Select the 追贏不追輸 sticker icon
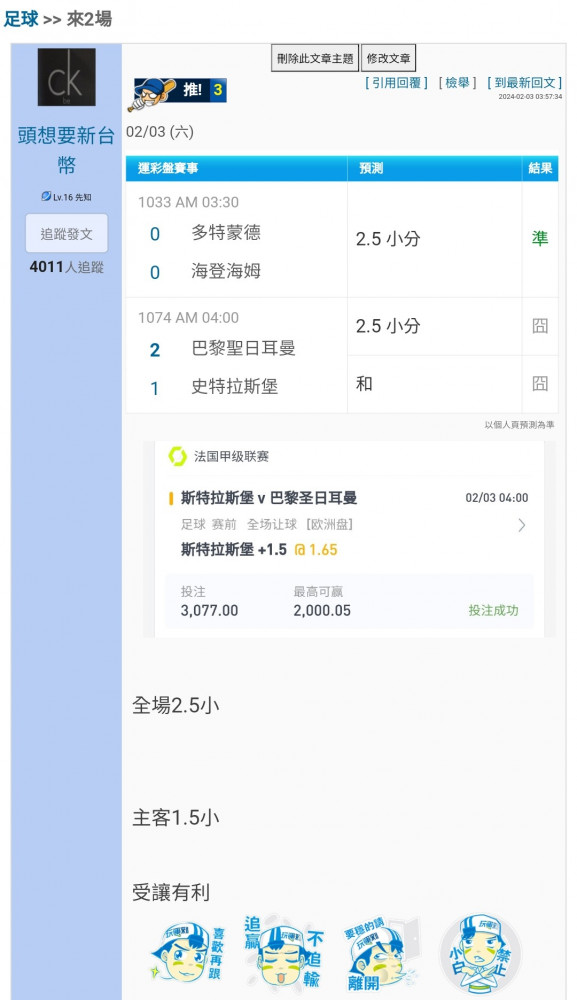577x1000 pixels. tap(284, 952)
